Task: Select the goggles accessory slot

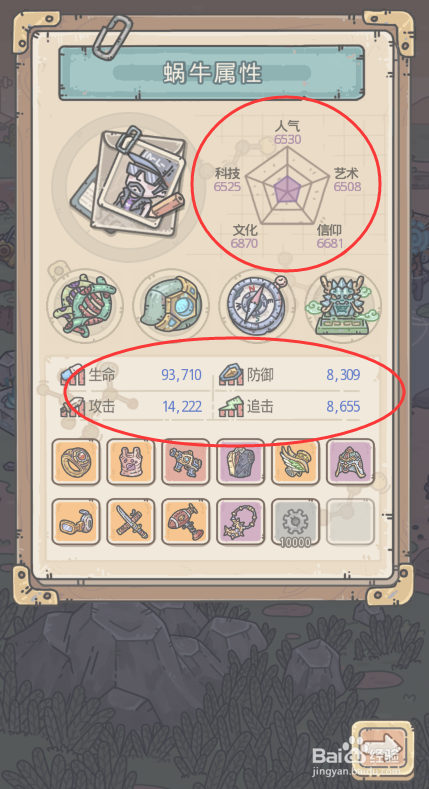Action: point(75,521)
